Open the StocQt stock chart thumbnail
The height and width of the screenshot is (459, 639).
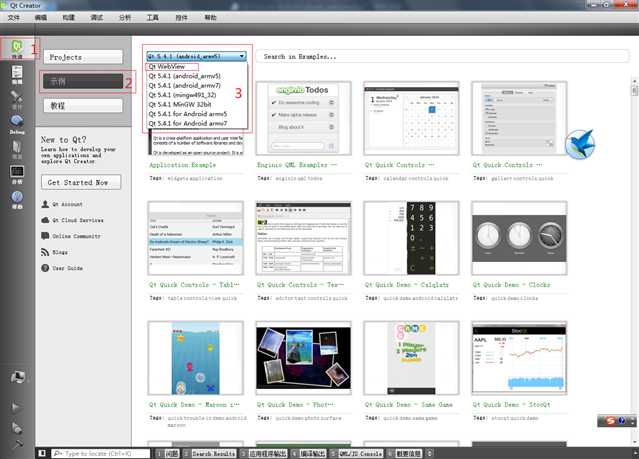pyautogui.click(x=519, y=358)
